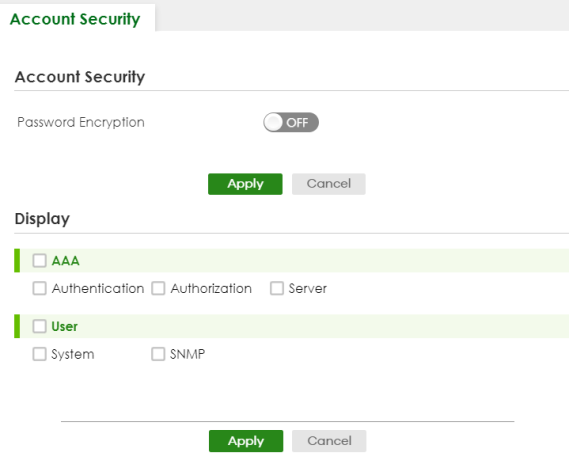The image size is (569, 468).
Task: Click the green User heading label
Action: (x=65, y=327)
